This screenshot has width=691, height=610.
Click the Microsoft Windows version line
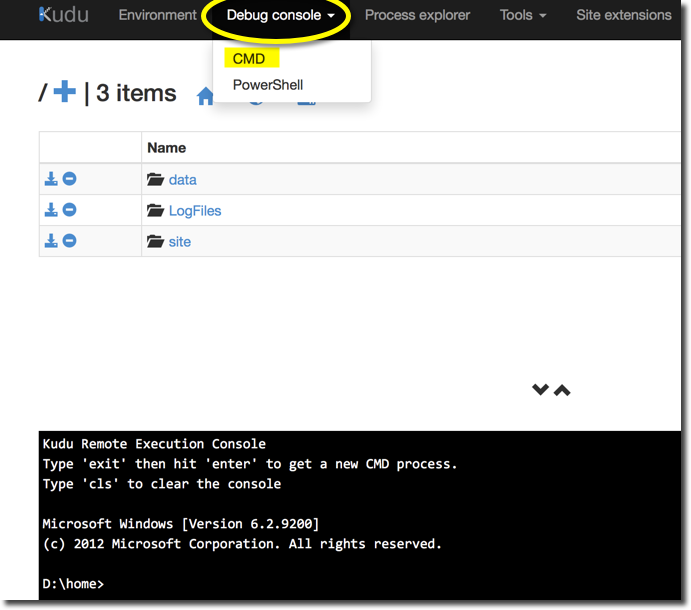(181, 524)
